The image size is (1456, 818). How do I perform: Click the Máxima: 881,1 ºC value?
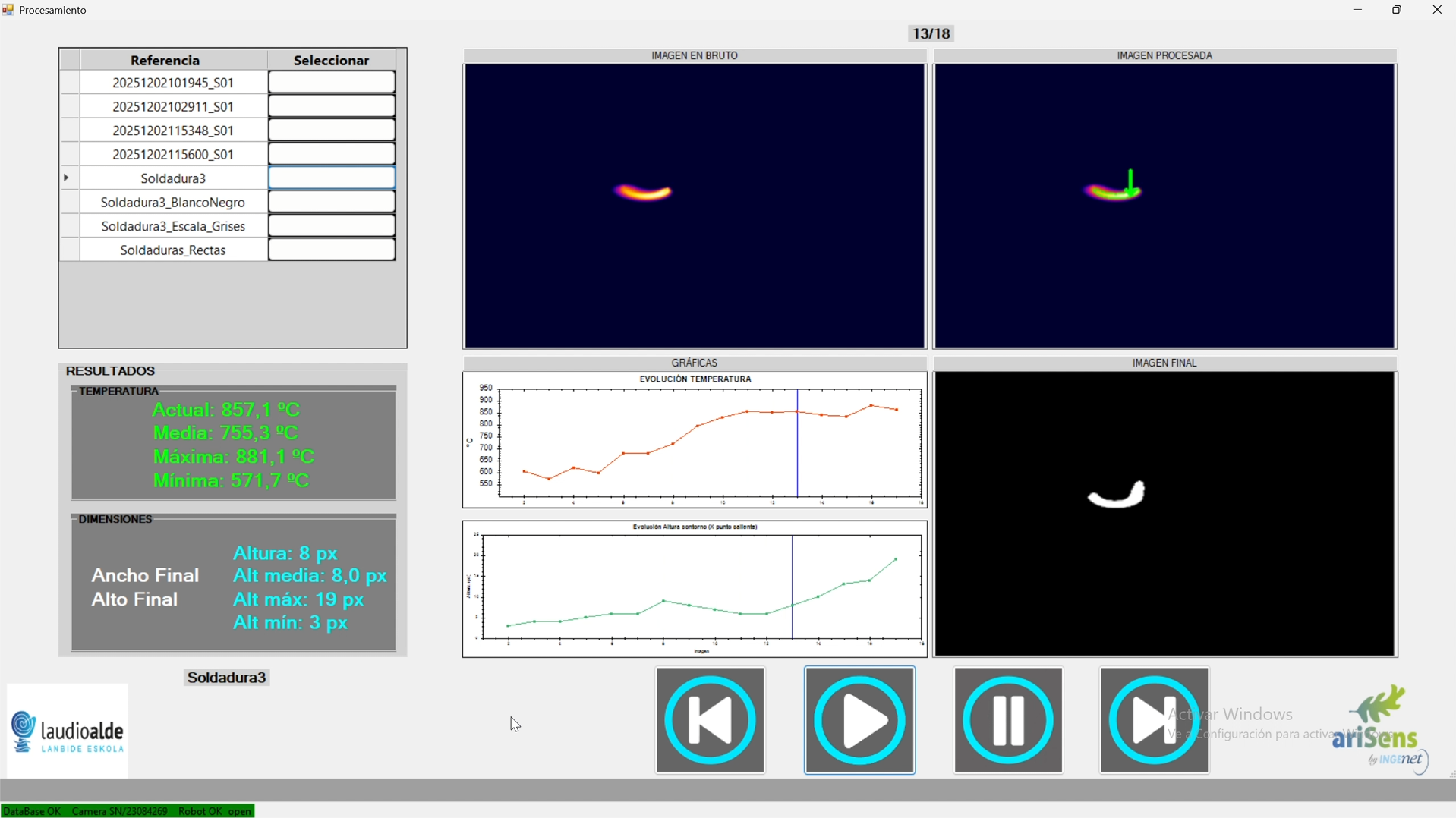click(x=233, y=458)
